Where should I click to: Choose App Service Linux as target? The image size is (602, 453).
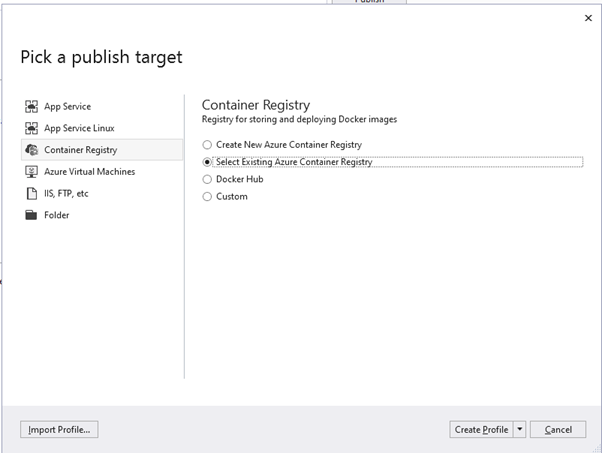point(102,128)
